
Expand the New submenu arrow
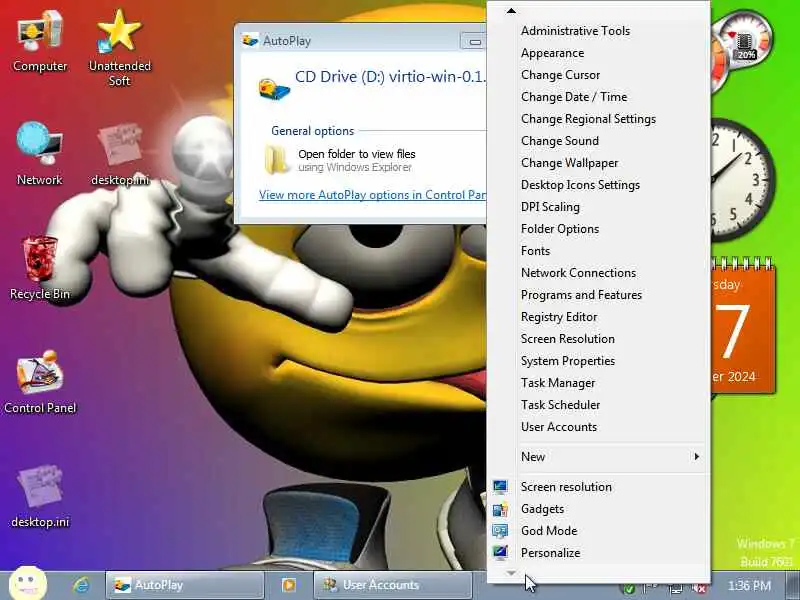click(x=696, y=456)
